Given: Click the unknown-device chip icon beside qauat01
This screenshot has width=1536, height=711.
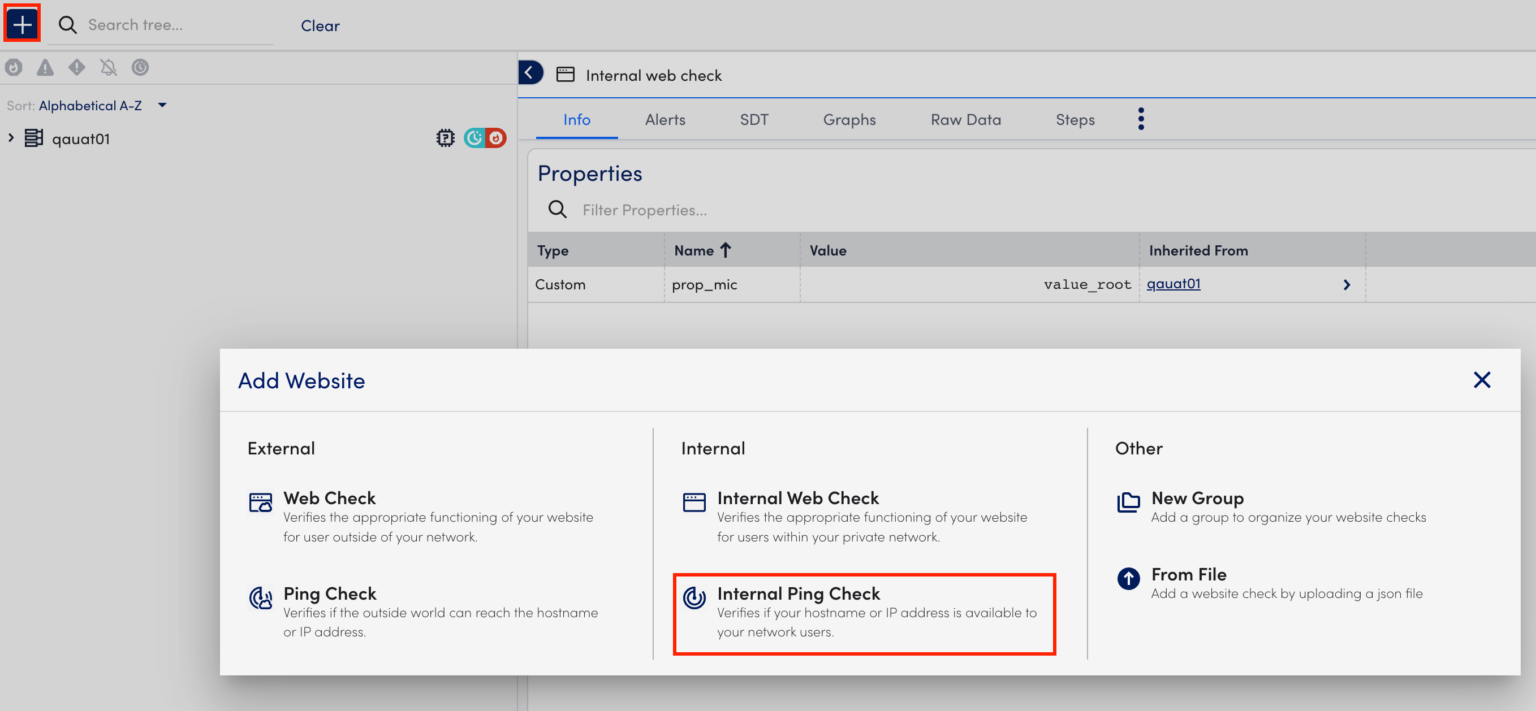Looking at the screenshot, I should (x=445, y=137).
